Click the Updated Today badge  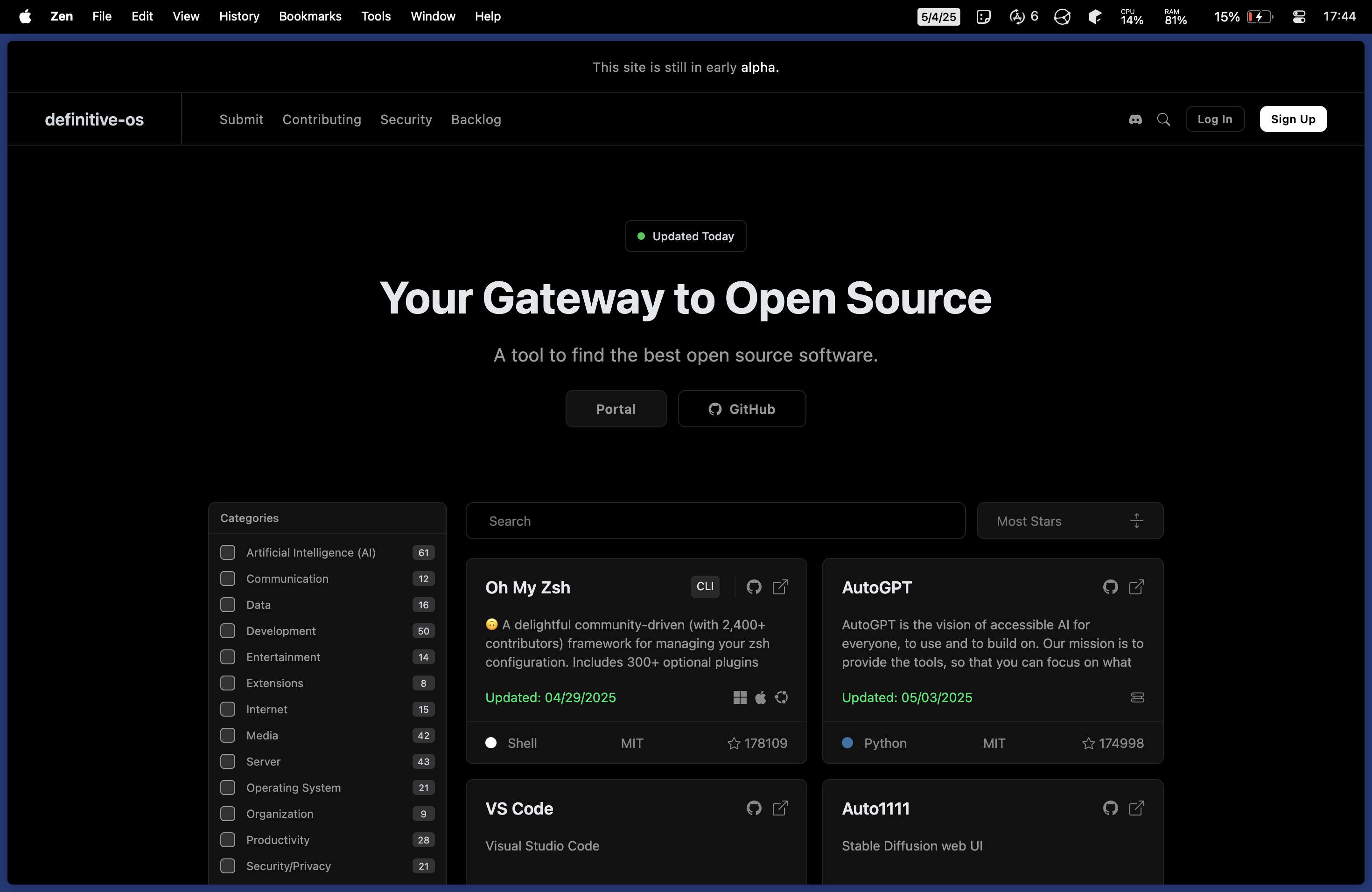(686, 236)
